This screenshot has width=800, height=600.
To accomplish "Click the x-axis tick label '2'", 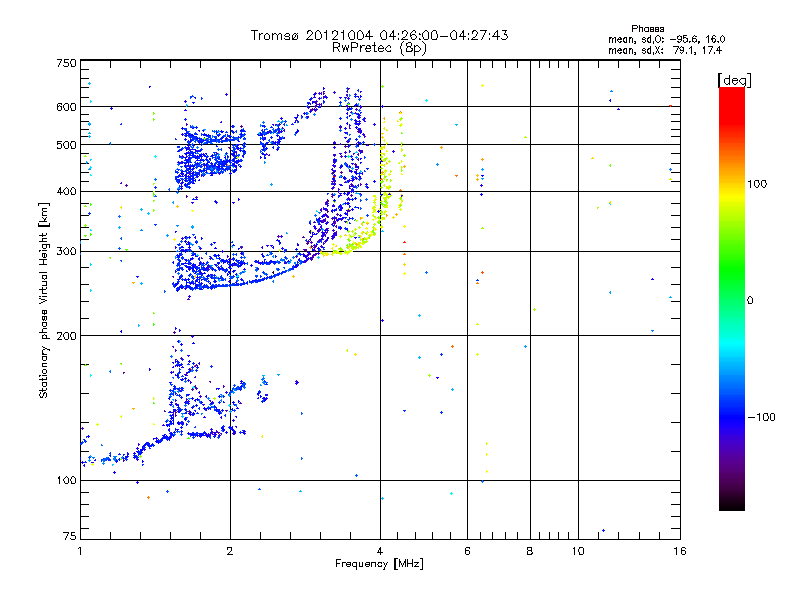I will tap(230, 551).
